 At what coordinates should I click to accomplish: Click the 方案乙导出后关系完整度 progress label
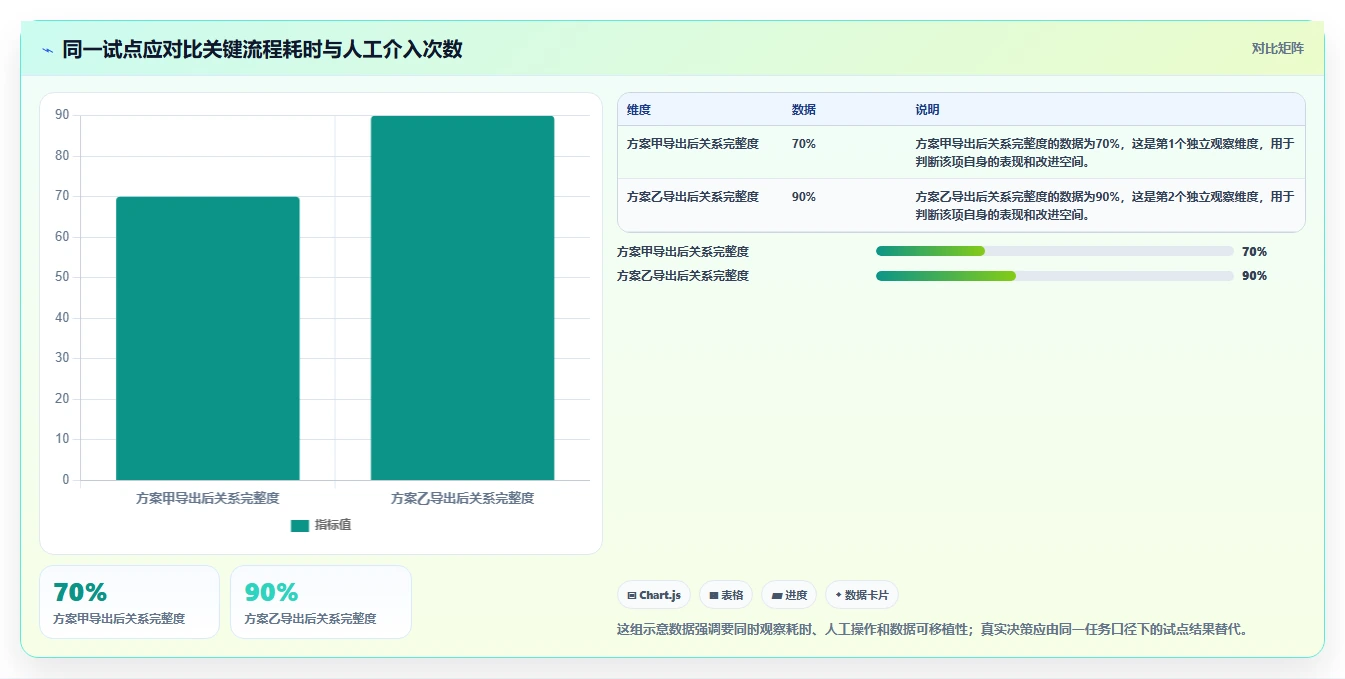tap(683, 276)
